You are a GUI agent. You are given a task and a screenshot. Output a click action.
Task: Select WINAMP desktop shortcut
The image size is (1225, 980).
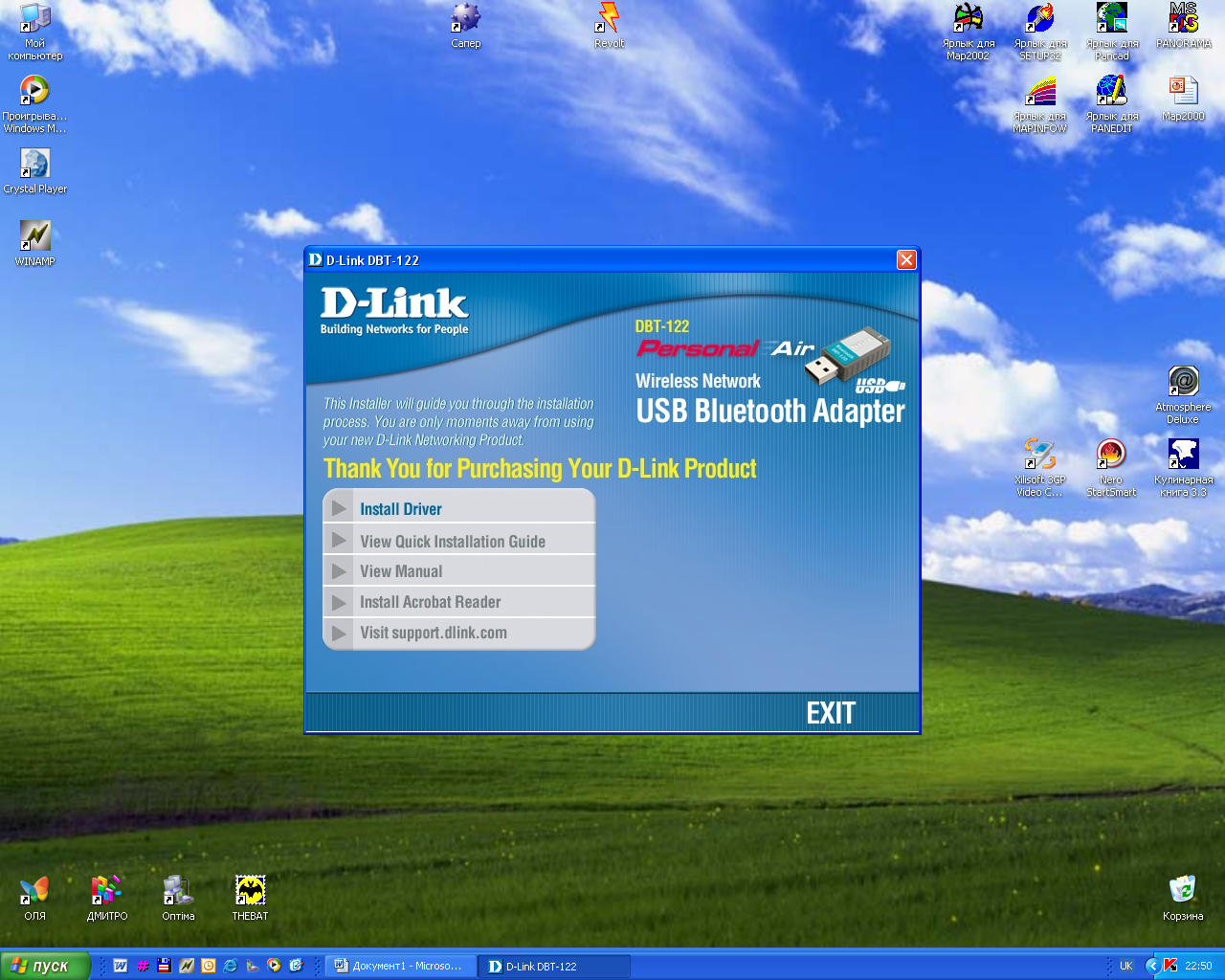point(35,243)
